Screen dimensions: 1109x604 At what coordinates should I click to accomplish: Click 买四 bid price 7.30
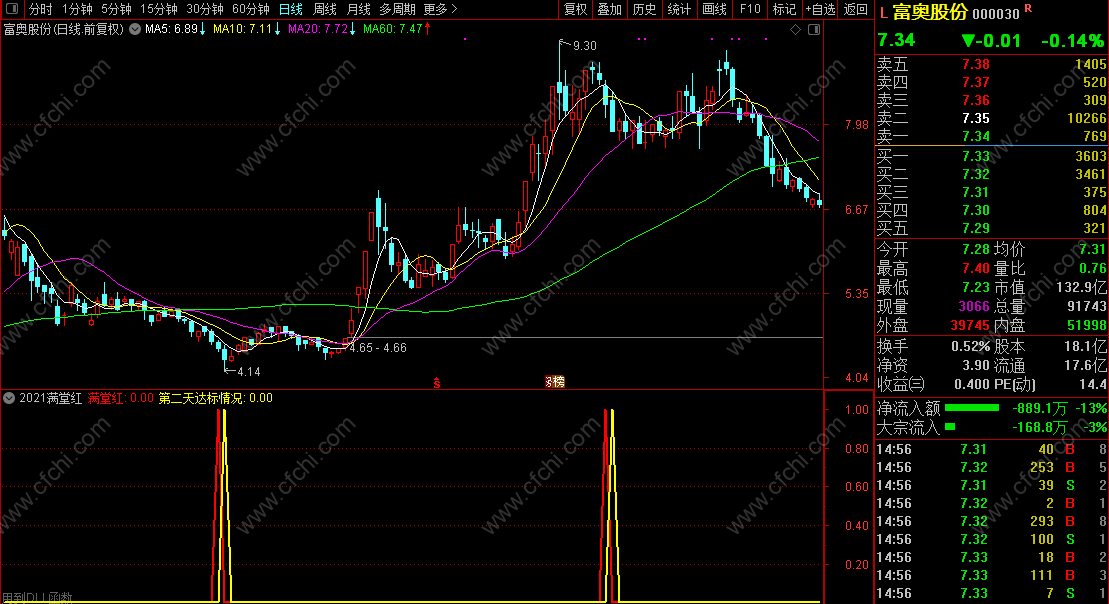pos(975,210)
